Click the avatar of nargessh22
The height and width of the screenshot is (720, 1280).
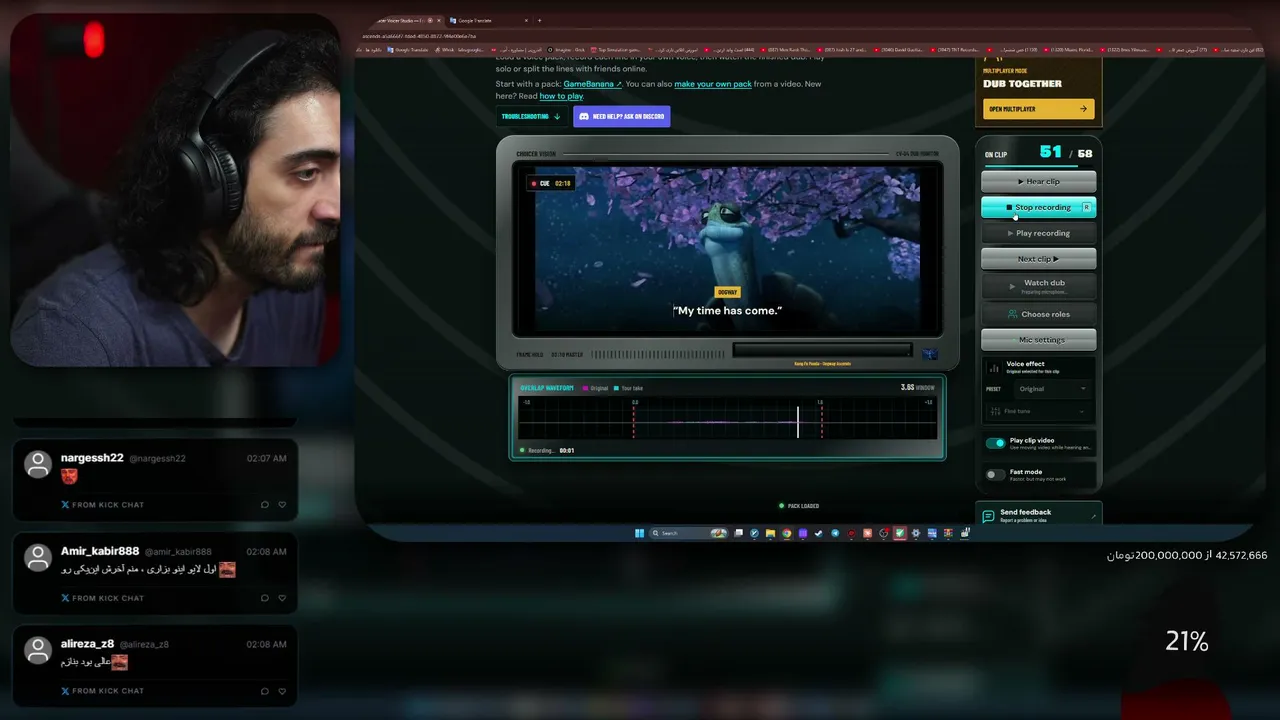coord(38,464)
